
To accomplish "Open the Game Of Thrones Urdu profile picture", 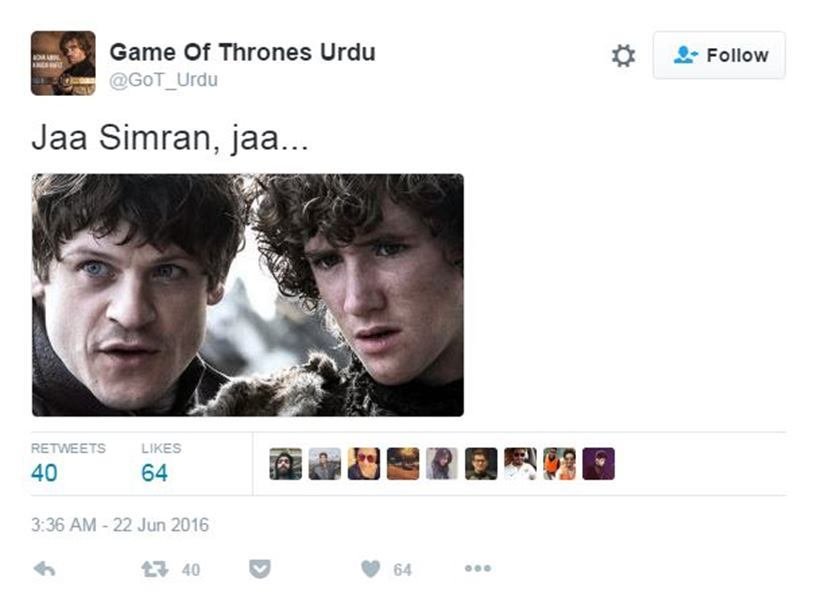I will pos(63,63).
